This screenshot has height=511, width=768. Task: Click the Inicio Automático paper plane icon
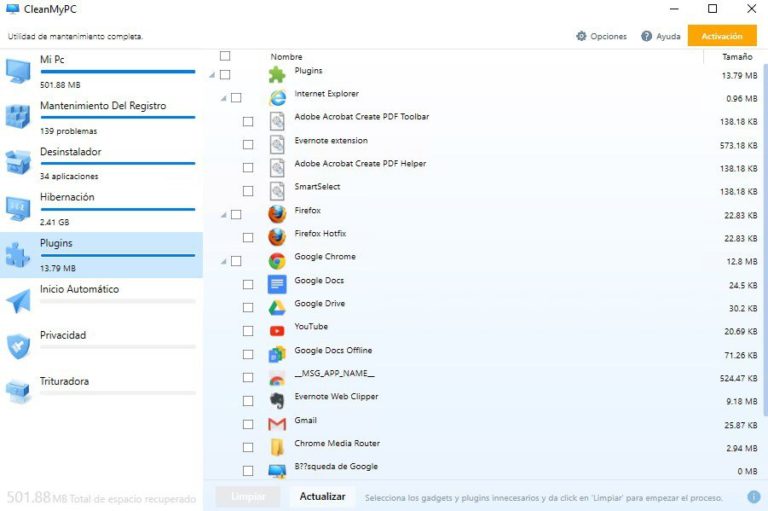(x=18, y=300)
